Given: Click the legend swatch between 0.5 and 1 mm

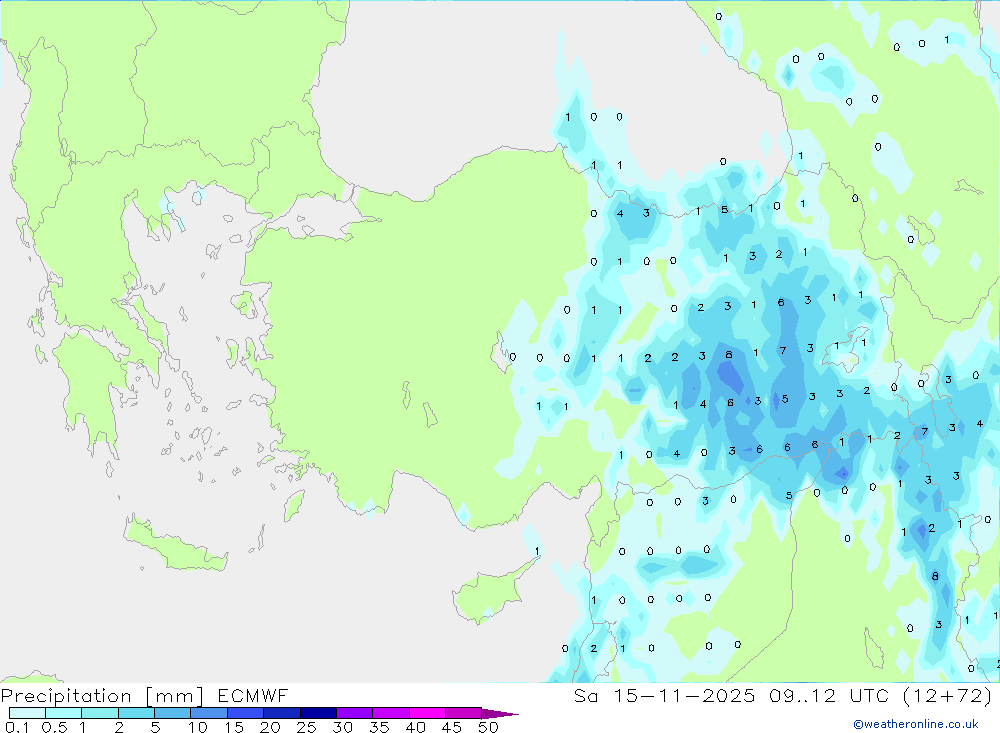Looking at the screenshot, I should 64,713.
